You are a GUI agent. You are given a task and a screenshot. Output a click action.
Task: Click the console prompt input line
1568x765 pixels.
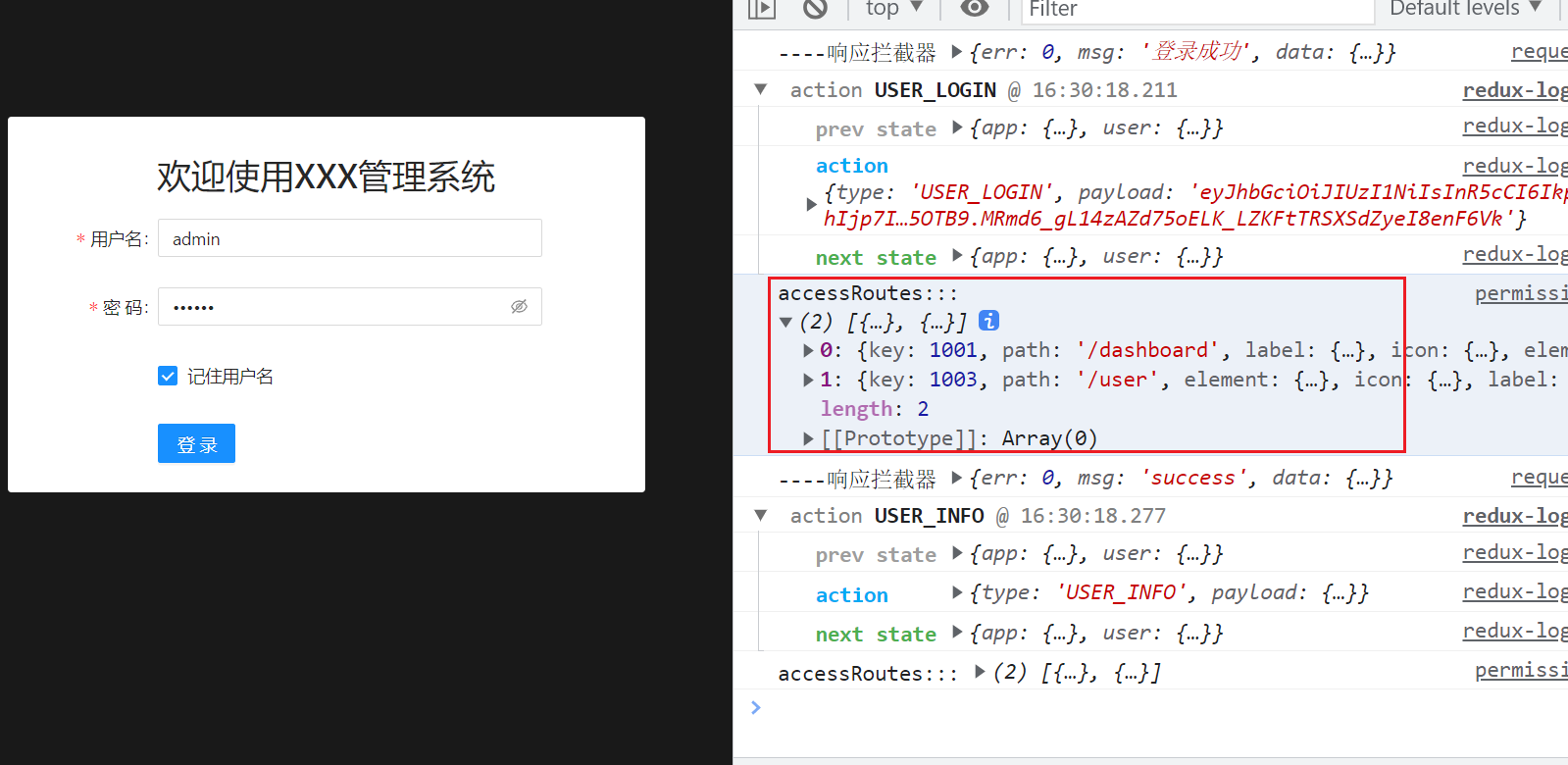[x=1157, y=708]
